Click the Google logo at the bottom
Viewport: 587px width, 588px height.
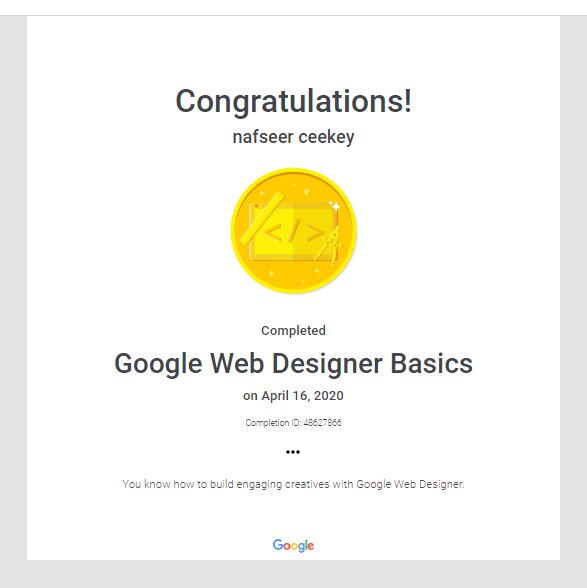coord(293,546)
